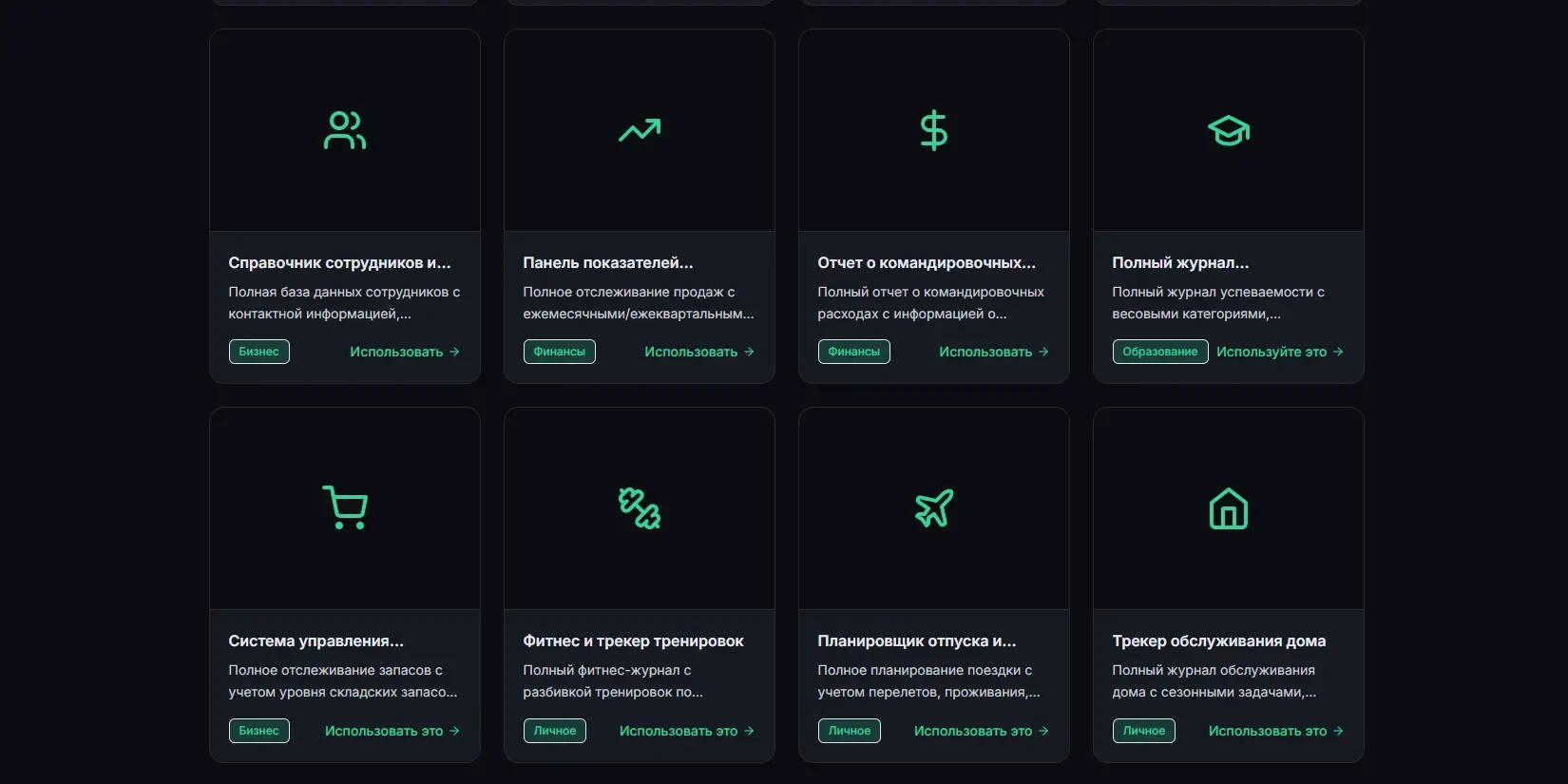Click the graduation cap icon on Полный журнал card
The width and height of the screenshot is (1568, 784).
click(1229, 130)
